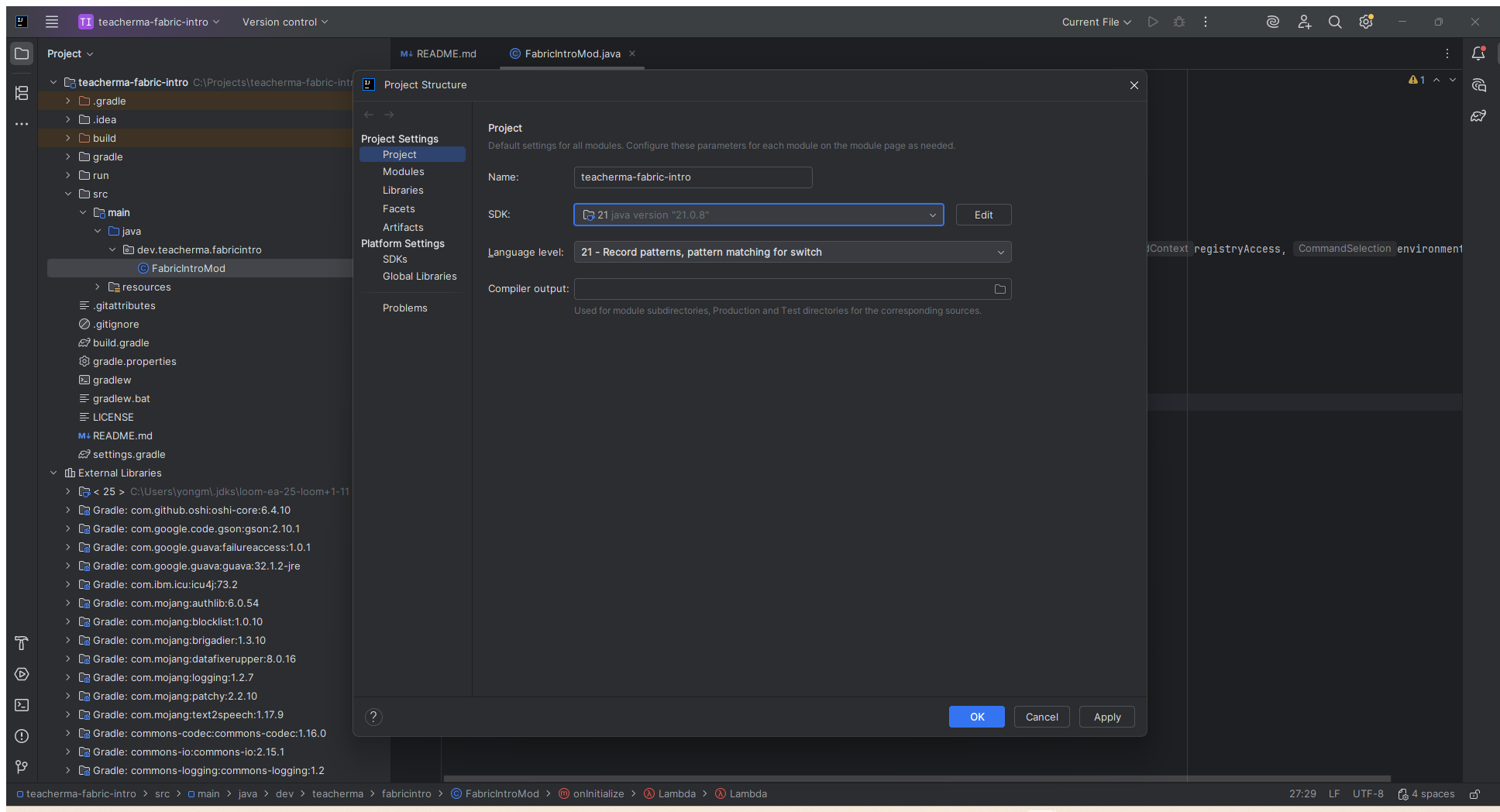Open the Problems tool window

pyautogui.click(x=22, y=736)
